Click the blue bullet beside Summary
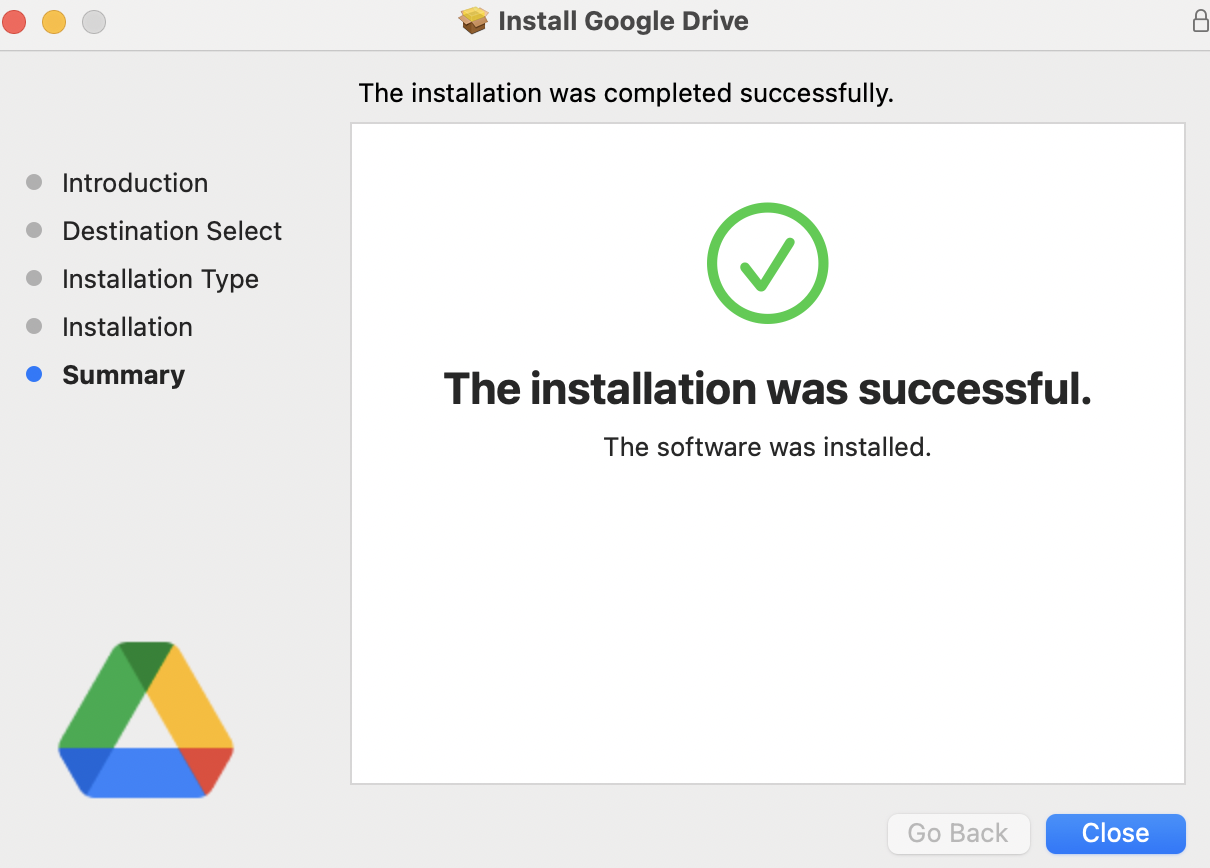 [34, 375]
